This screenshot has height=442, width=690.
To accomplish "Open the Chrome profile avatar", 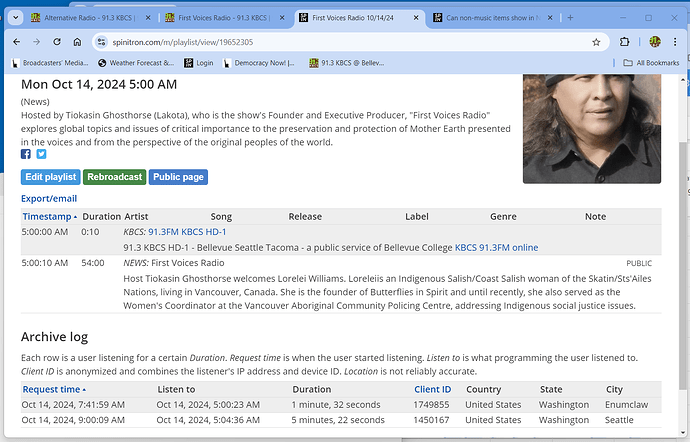I will pos(655,42).
